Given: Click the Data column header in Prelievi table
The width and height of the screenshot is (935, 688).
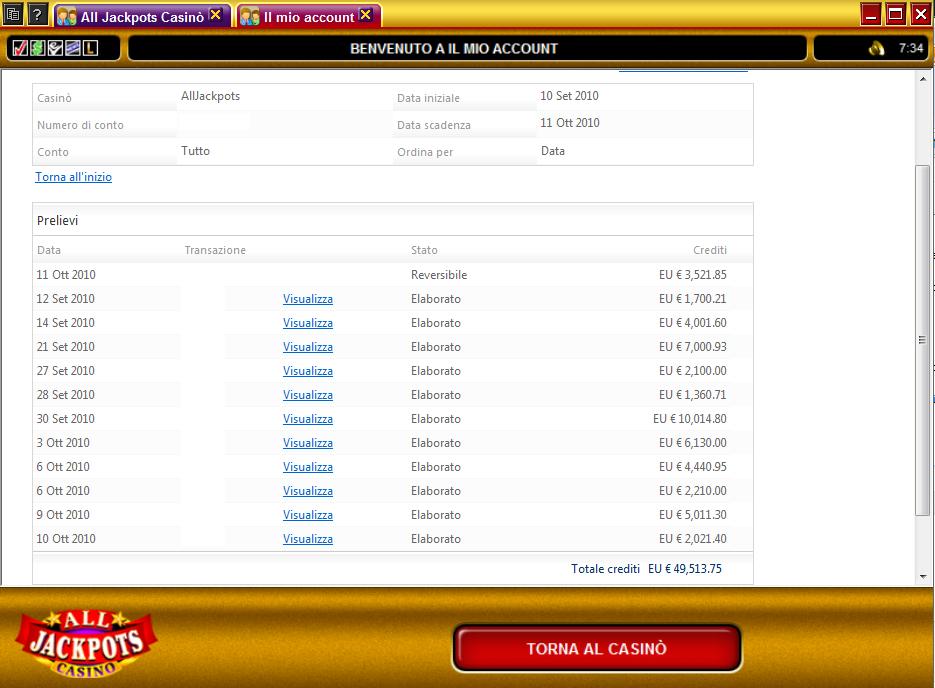Looking at the screenshot, I should (x=49, y=250).
